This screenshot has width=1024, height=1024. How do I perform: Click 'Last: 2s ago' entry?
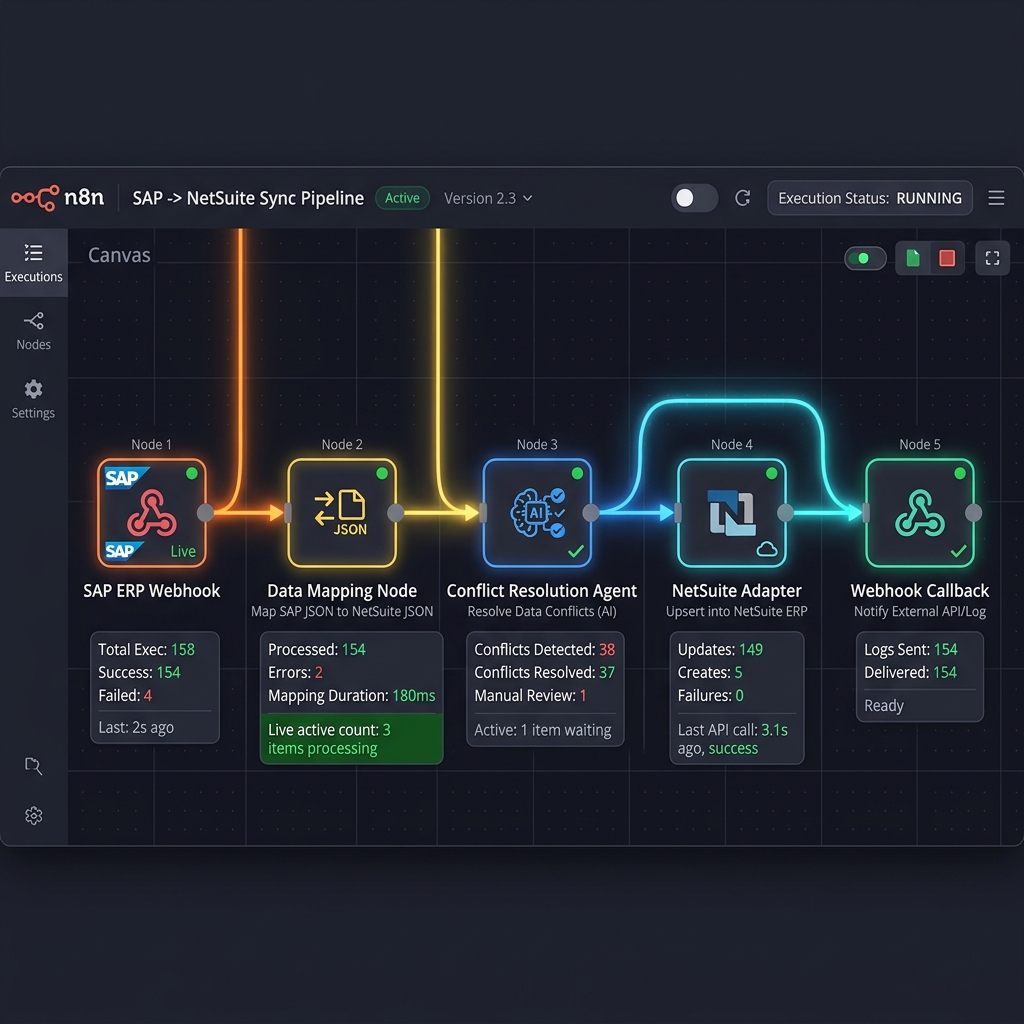pyautogui.click(x=136, y=727)
